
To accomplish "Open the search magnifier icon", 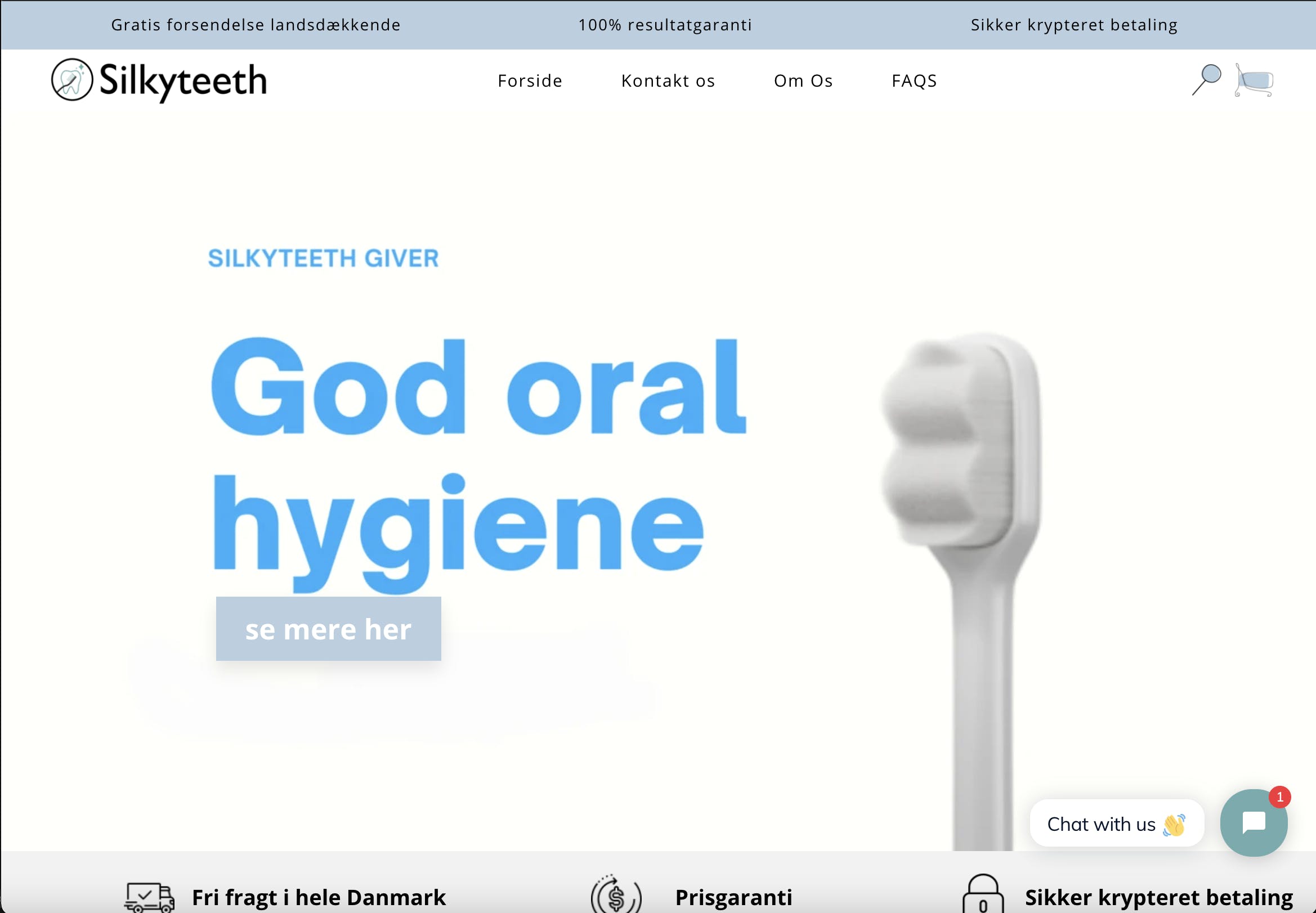I will pos(1206,79).
